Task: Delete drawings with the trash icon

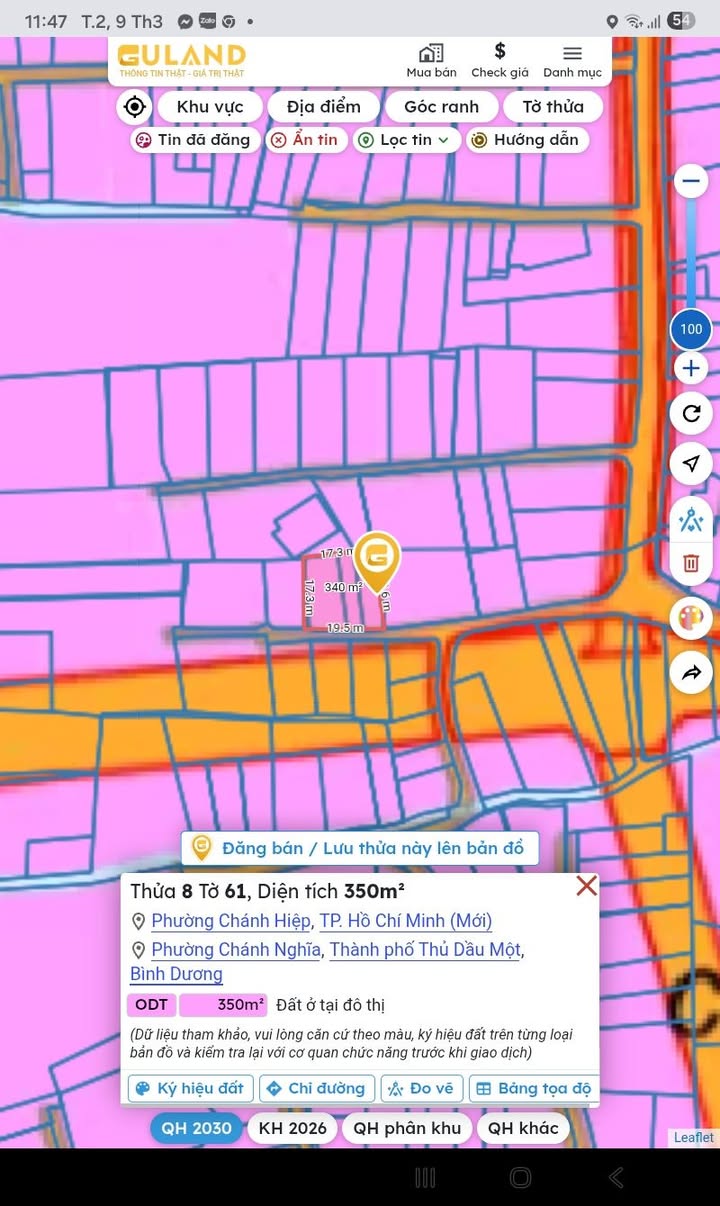Action: tap(691, 563)
